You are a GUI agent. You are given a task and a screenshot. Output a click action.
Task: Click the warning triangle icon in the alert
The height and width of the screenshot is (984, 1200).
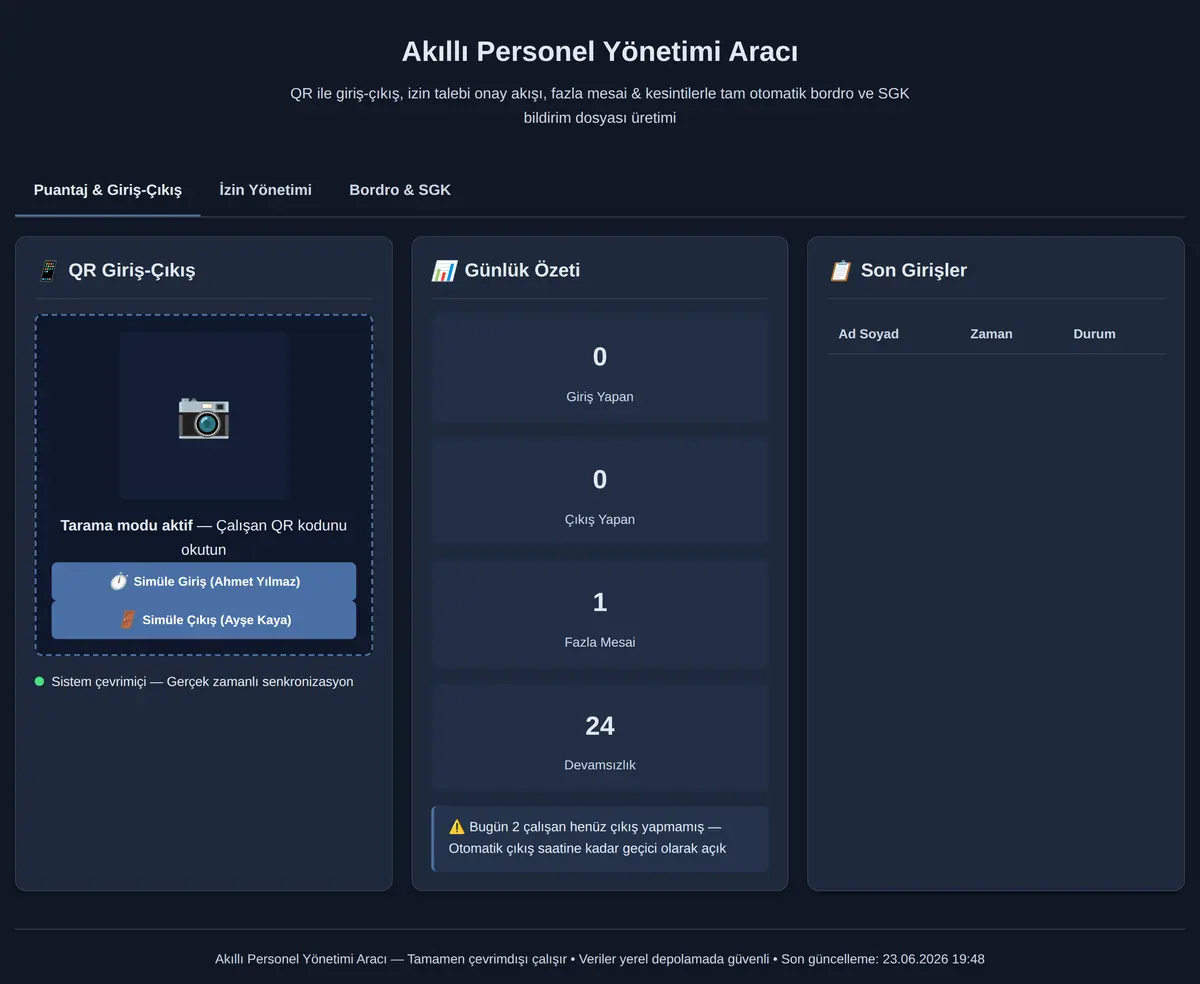coord(457,827)
